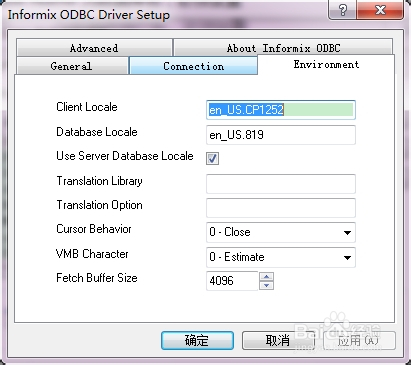Click the Translation Library label
Screen dimensions: 411x365
99,181
